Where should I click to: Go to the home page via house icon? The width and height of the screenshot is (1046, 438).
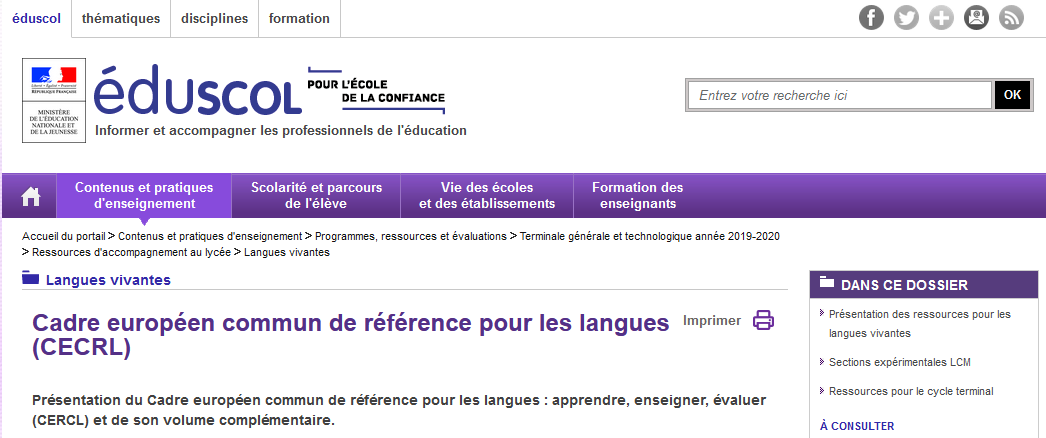coord(31,196)
